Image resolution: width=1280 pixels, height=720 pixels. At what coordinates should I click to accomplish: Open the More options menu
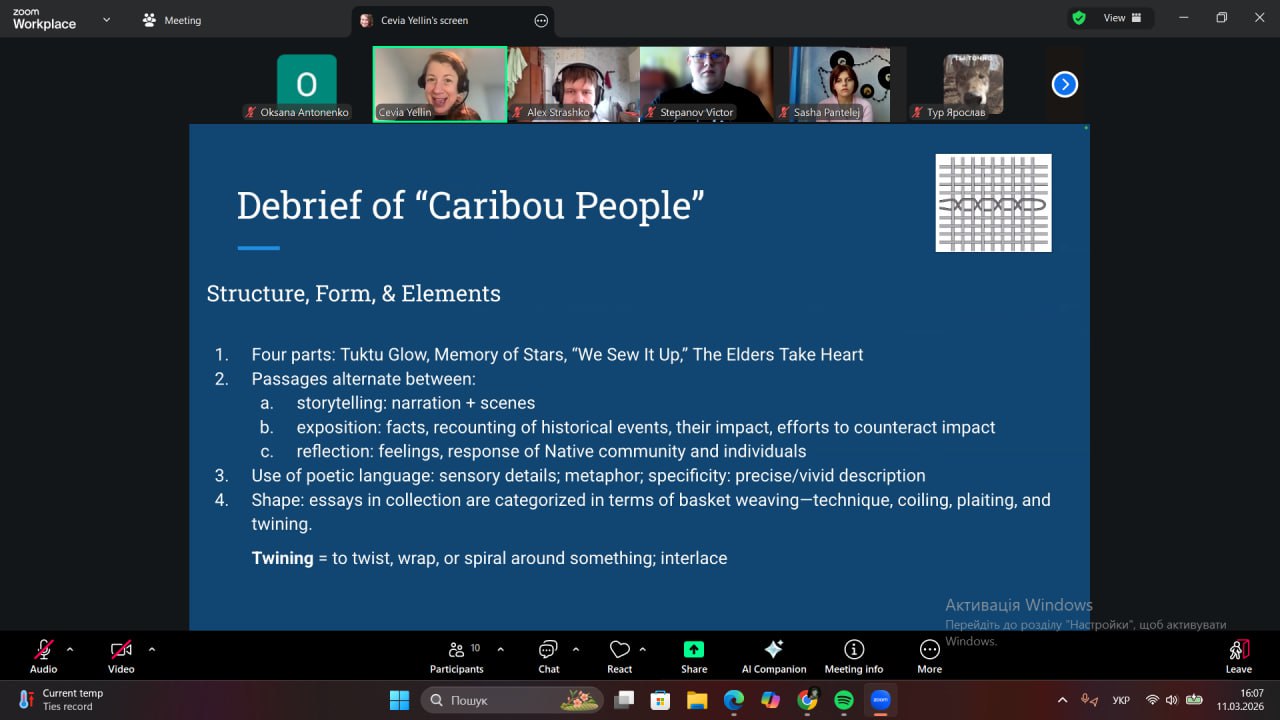point(929,656)
